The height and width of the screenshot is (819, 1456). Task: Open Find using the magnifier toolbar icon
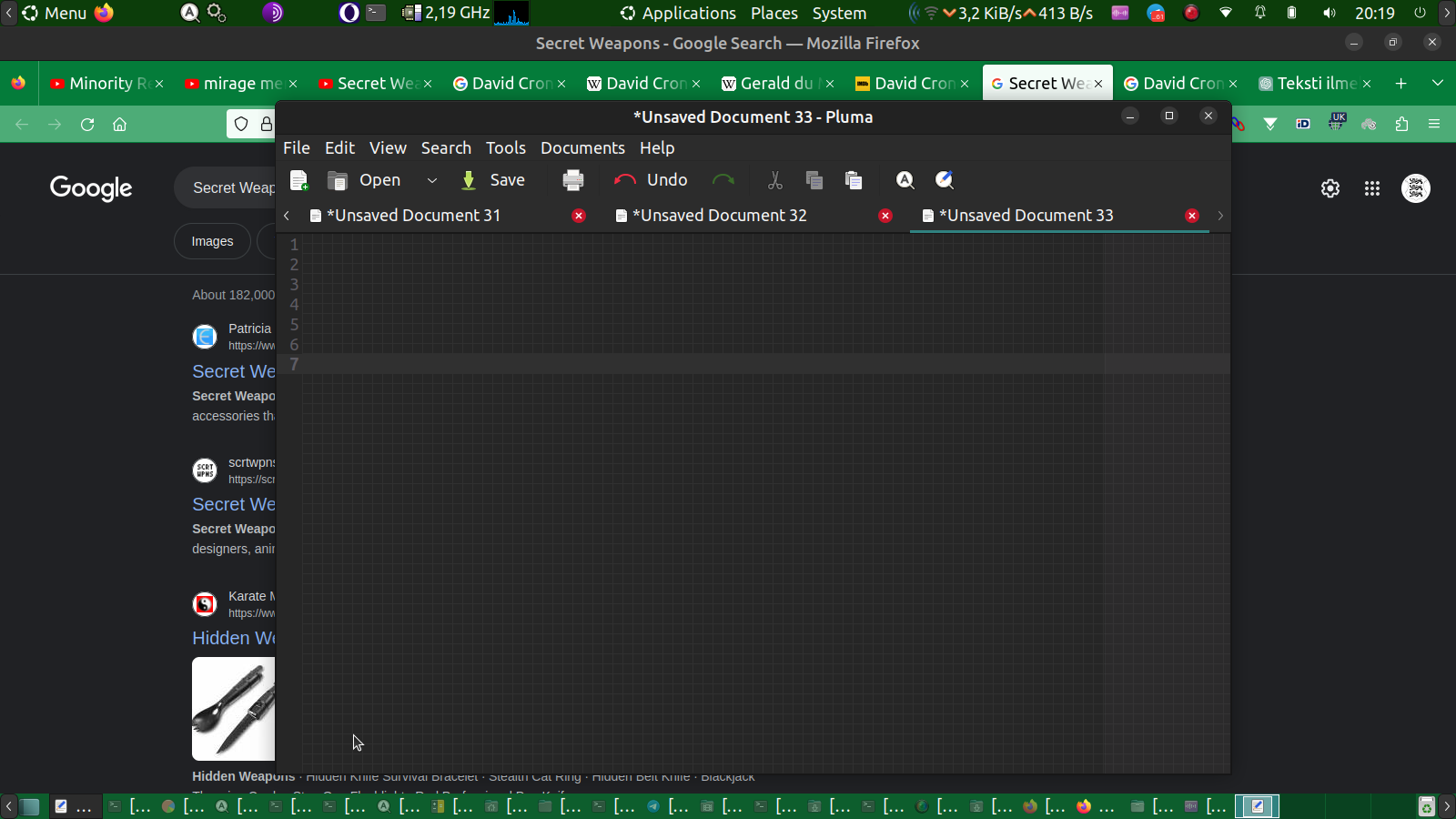coord(905,180)
